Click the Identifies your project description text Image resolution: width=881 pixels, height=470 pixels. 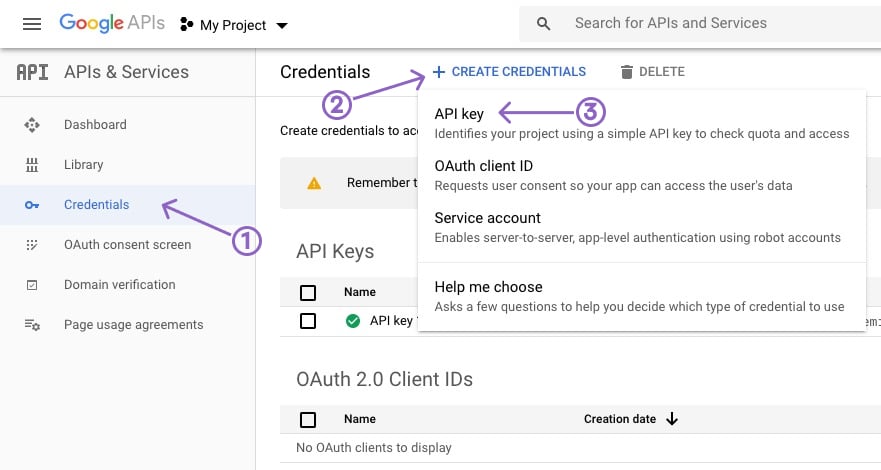click(x=642, y=134)
